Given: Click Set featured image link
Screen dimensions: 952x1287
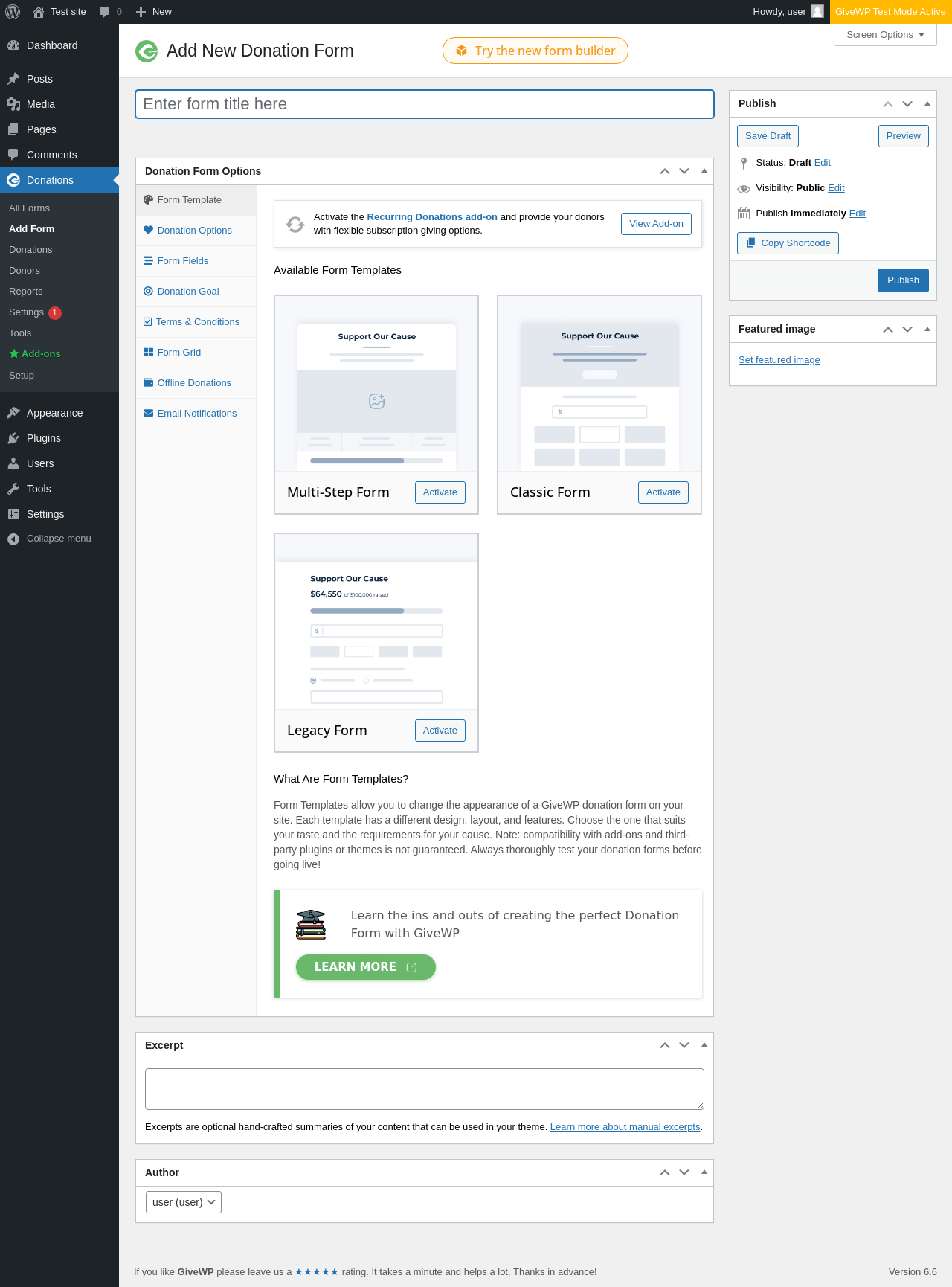Looking at the screenshot, I should click(x=779, y=360).
